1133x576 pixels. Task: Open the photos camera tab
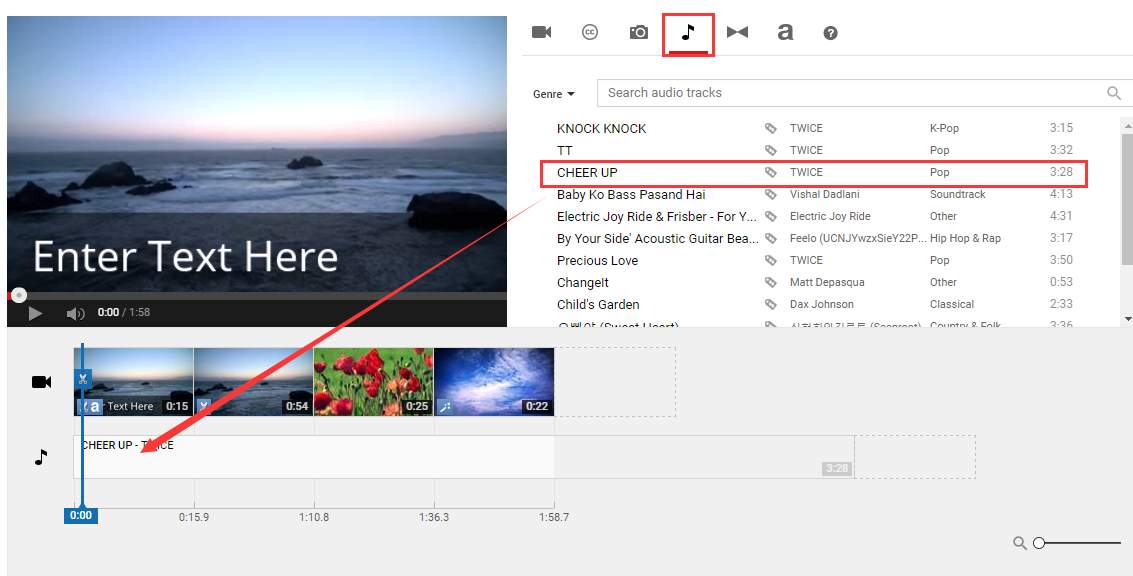pos(639,33)
